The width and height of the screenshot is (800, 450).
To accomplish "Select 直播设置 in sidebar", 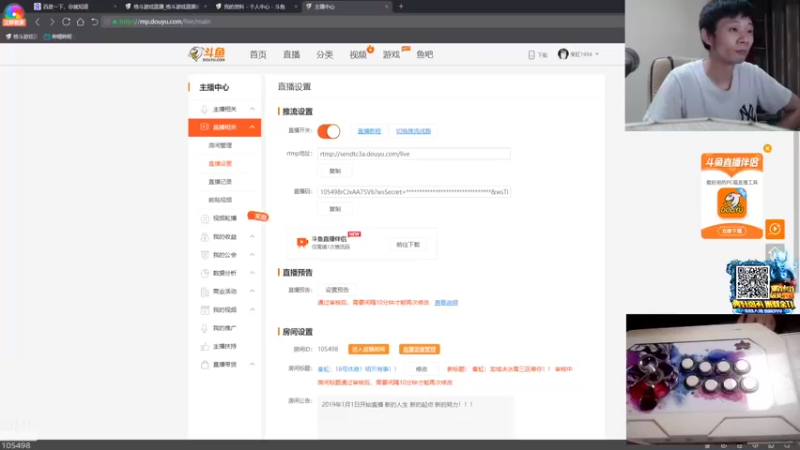I will (220, 164).
